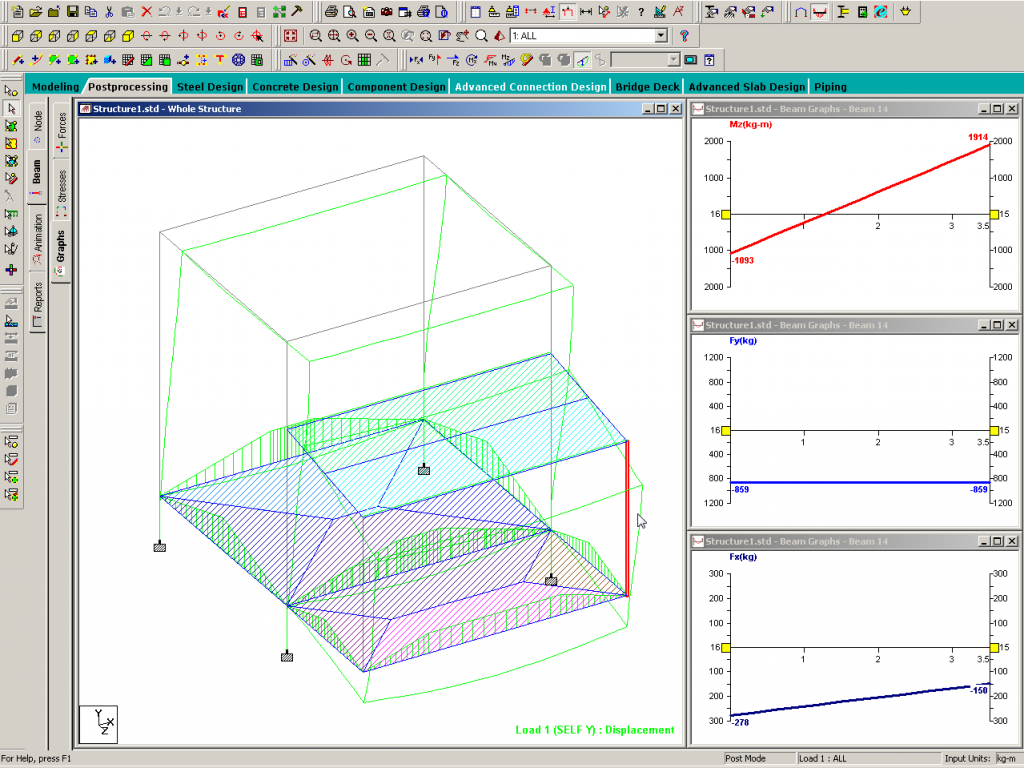The image size is (1024, 768).
Task: Toggle the pressed load display button
Action: pyautogui.click(x=568, y=12)
